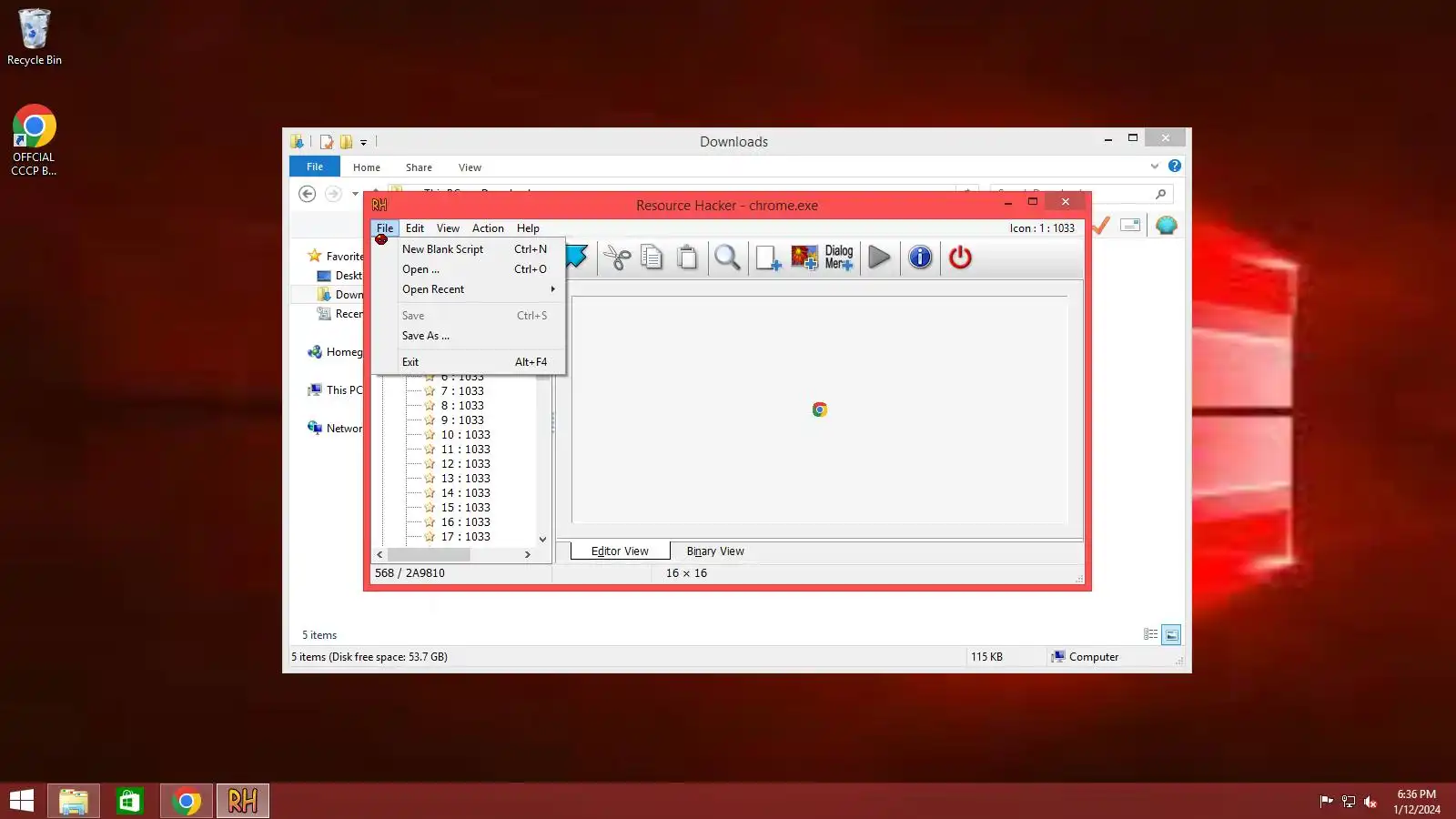Open the OFFICIAL CCCP Chrome desktop shortcut
This screenshot has width=1456, height=819.
click(34, 141)
